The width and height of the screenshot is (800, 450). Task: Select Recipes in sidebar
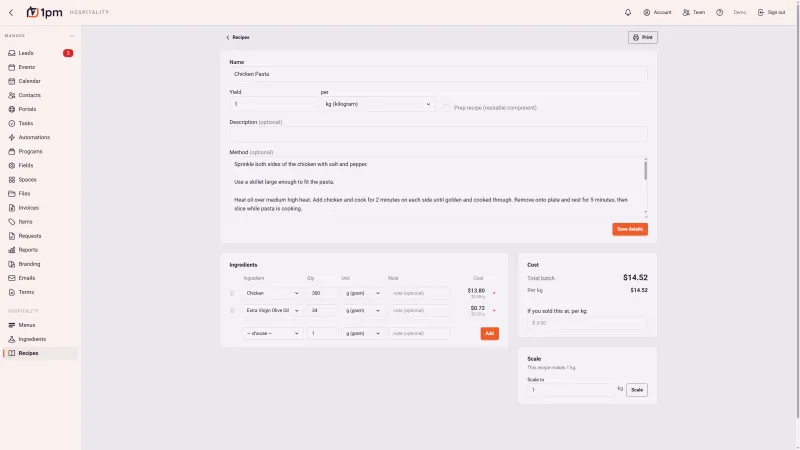coord(40,353)
